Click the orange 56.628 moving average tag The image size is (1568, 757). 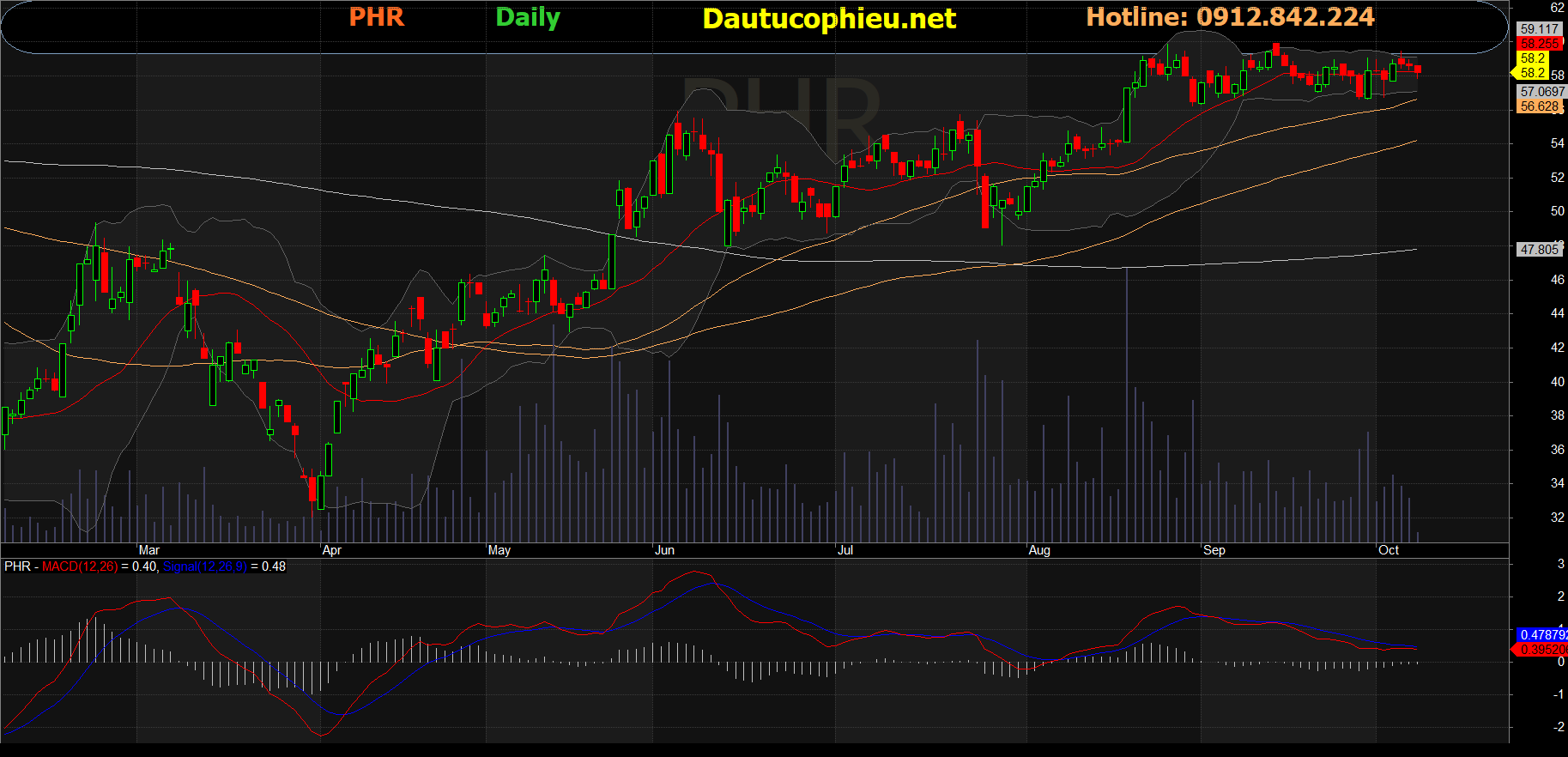pyautogui.click(x=1540, y=106)
